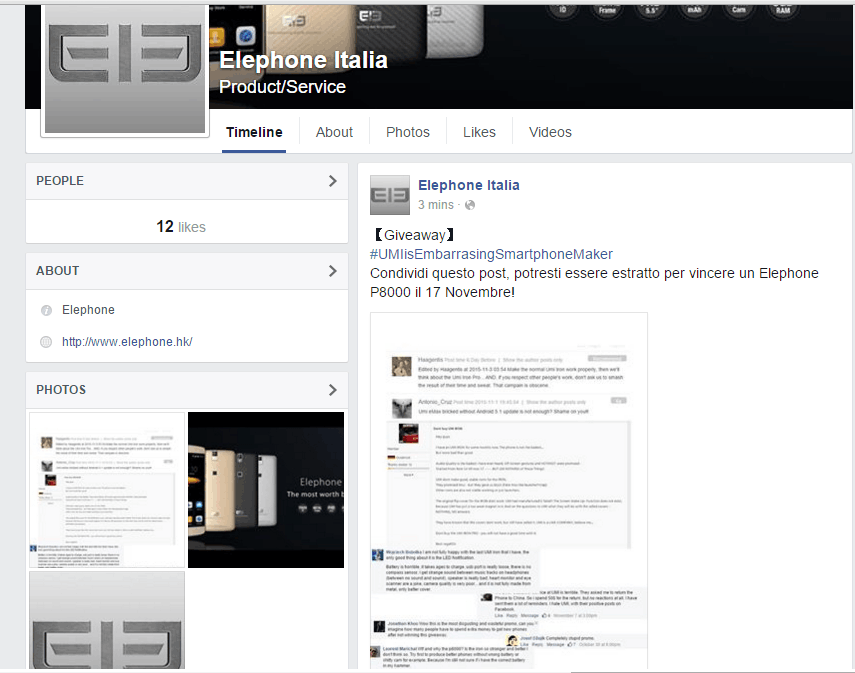Open the PHOTOS section header
Screen dimensions: 855x673
[186, 390]
